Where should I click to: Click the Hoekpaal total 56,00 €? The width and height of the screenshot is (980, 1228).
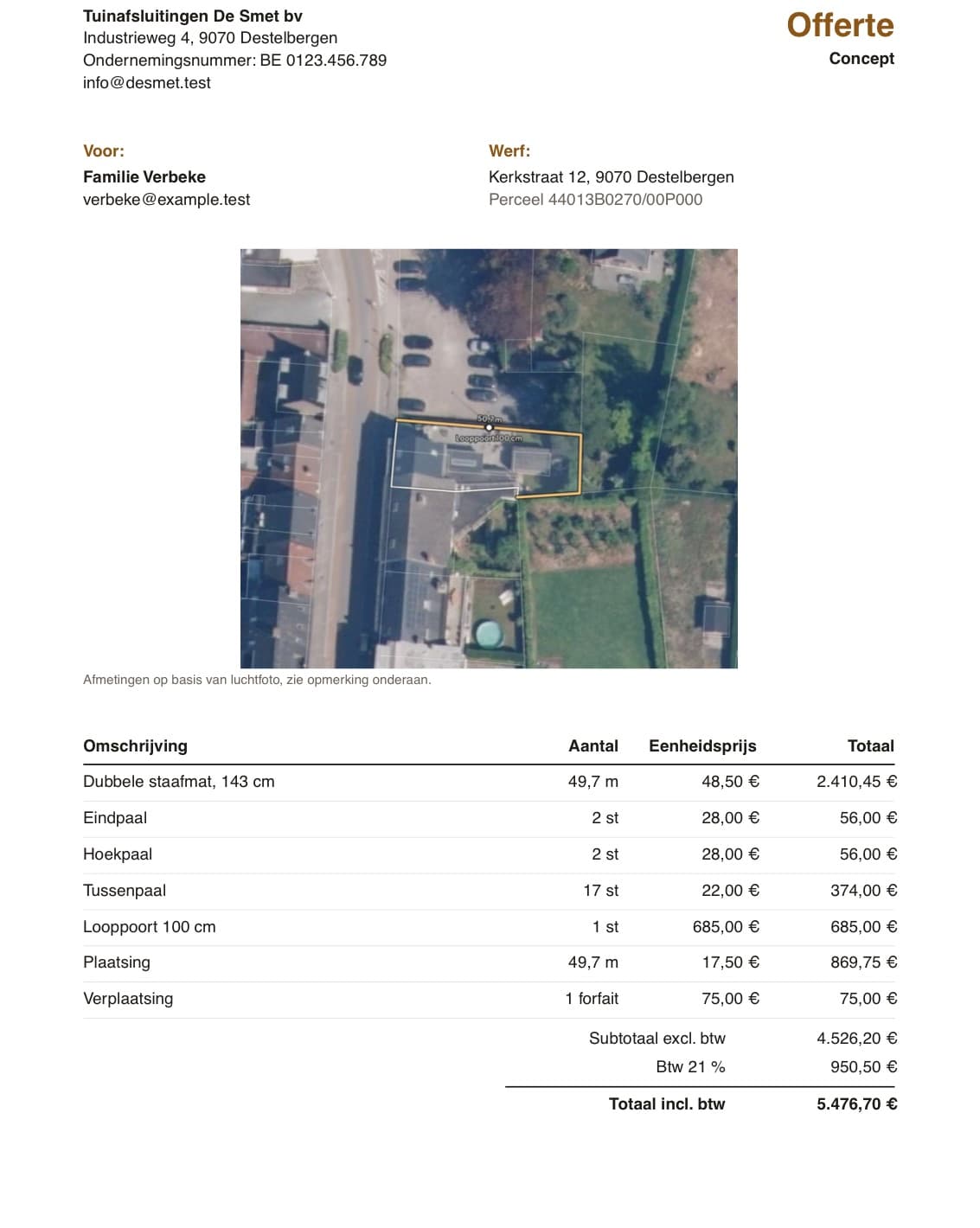pyautogui.click(x=868, y=854)
